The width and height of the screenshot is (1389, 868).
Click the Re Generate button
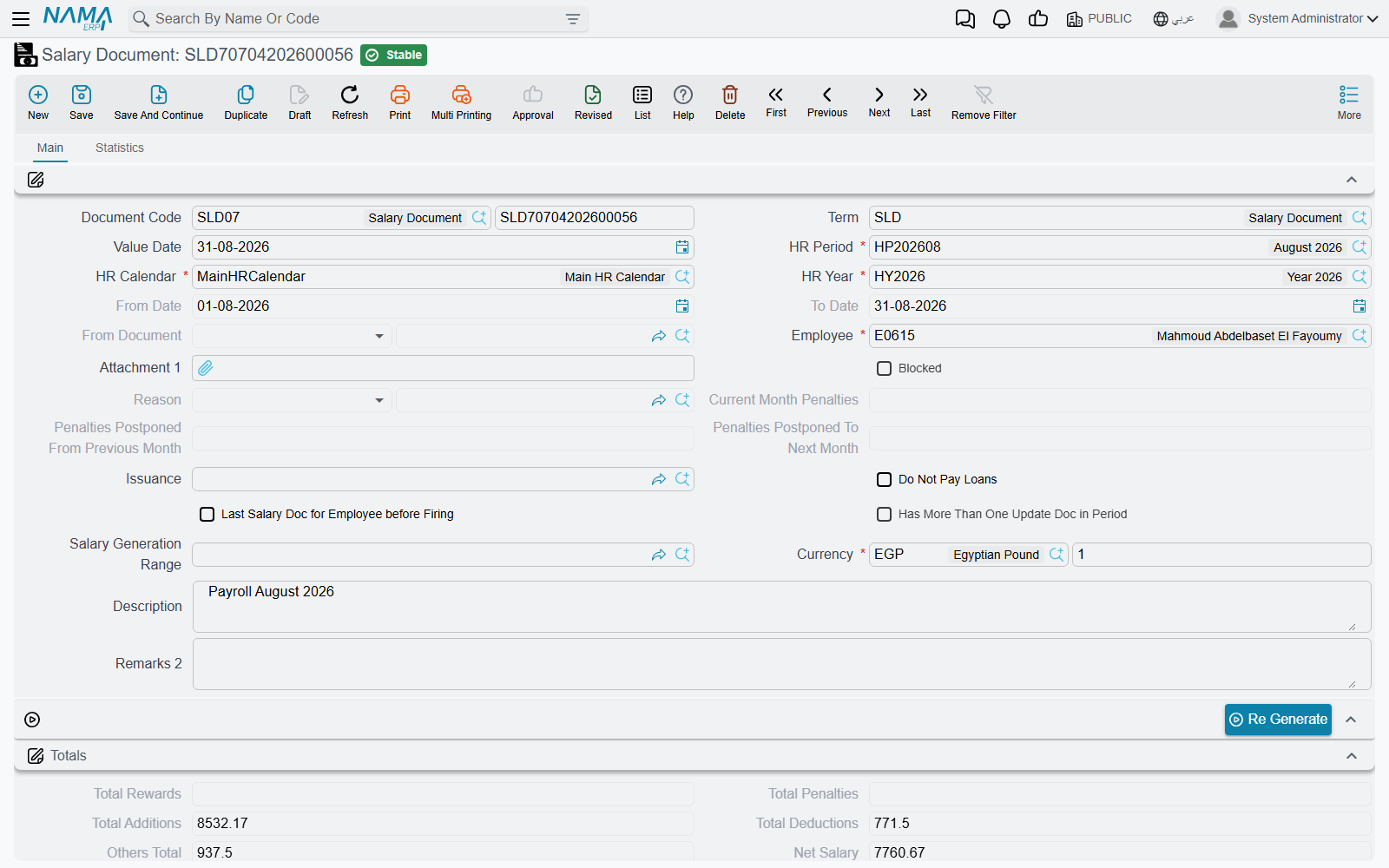1278,720
